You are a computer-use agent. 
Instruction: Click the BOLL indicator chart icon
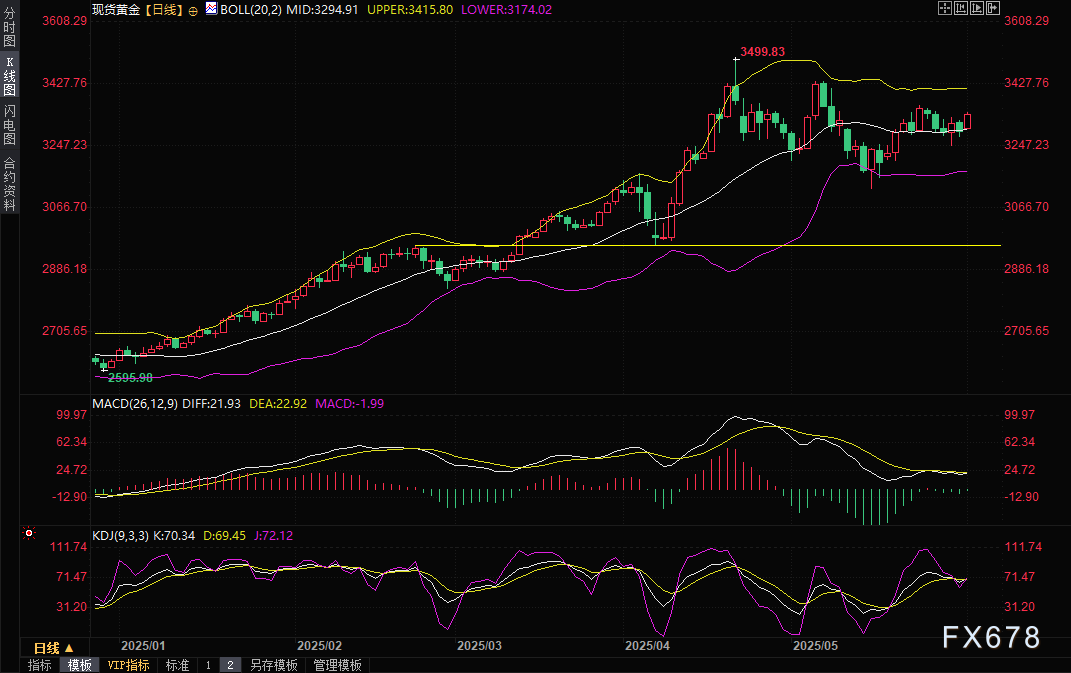[x=210, y=8]
